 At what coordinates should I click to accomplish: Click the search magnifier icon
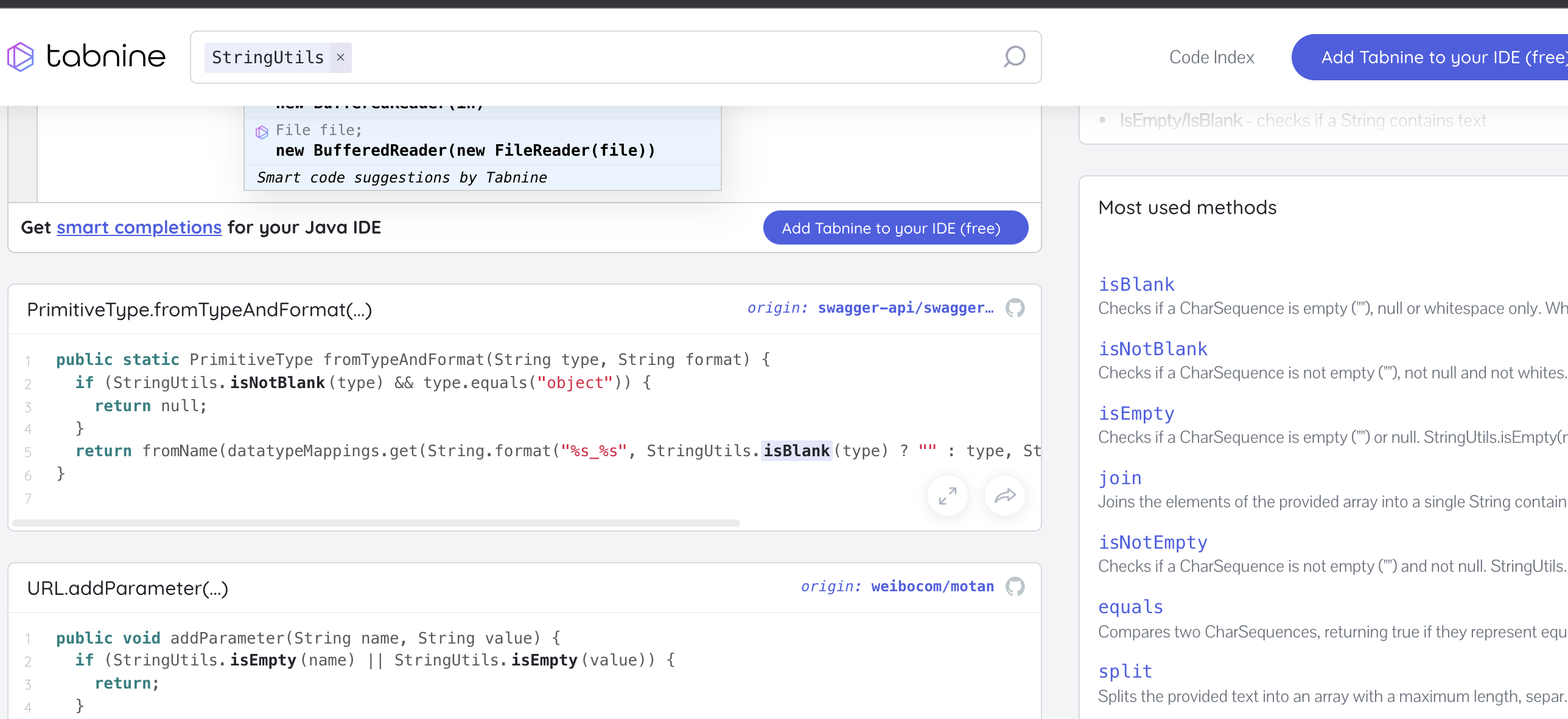point(1014,57)
